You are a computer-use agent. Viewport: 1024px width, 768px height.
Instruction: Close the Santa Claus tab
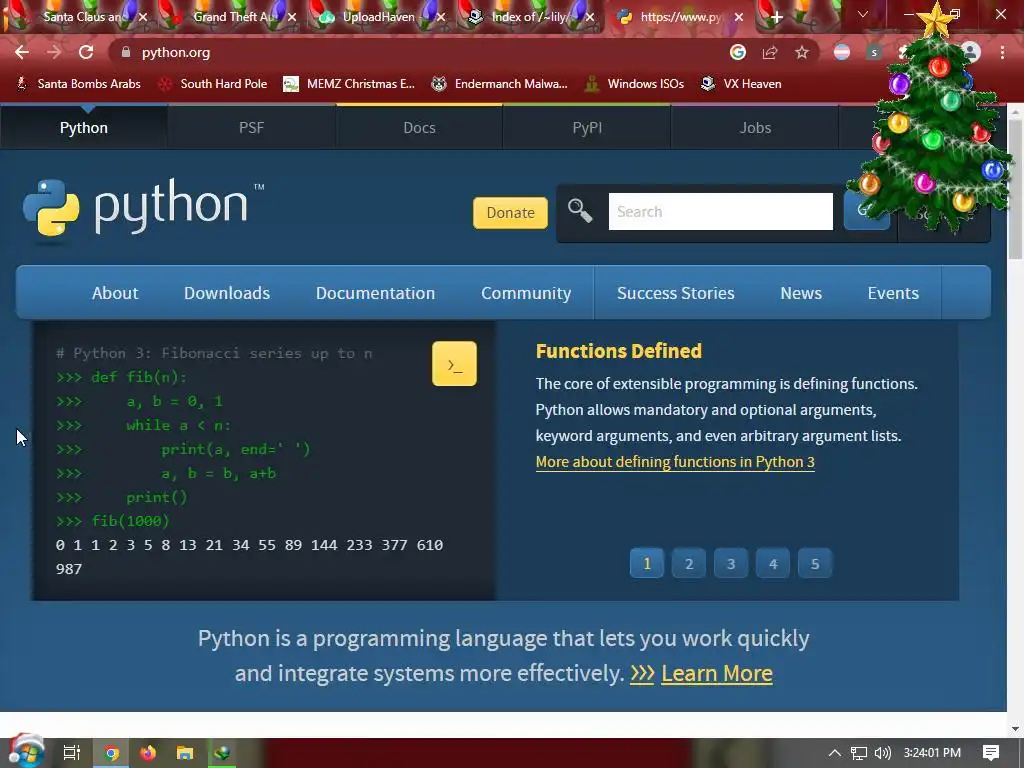(x=143, y=18)
